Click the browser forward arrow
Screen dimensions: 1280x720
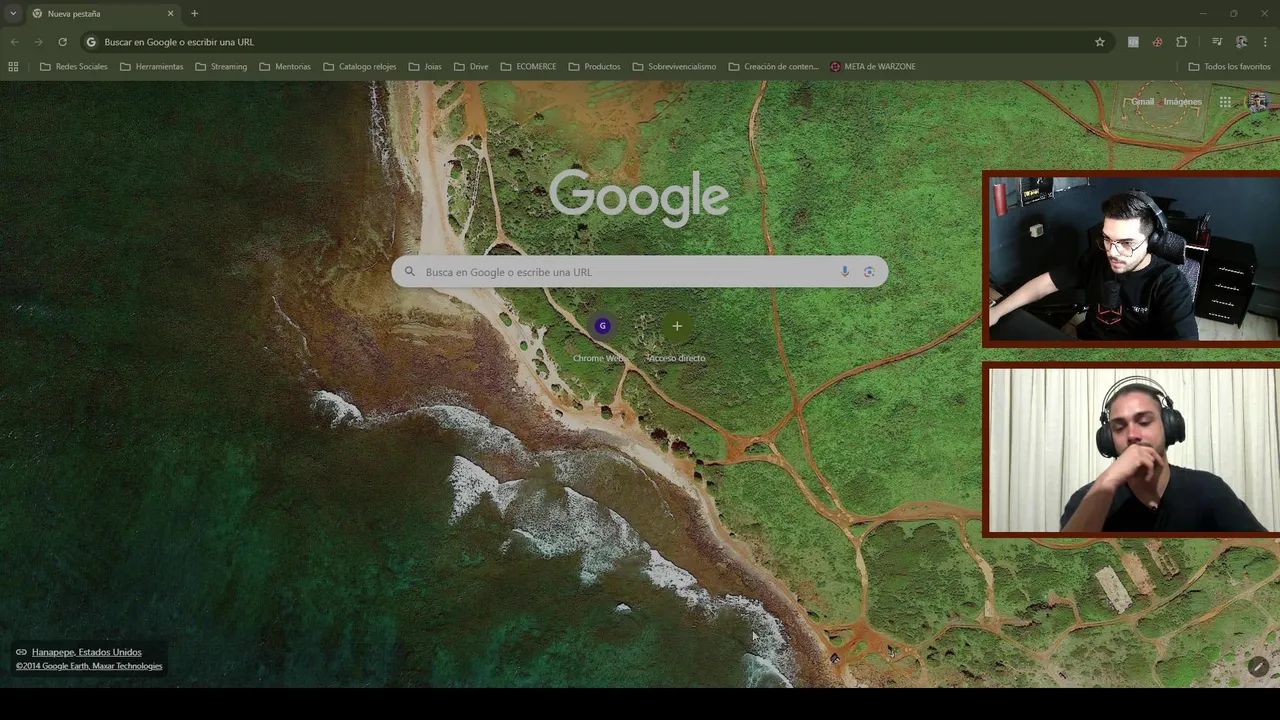click(38, 42)
